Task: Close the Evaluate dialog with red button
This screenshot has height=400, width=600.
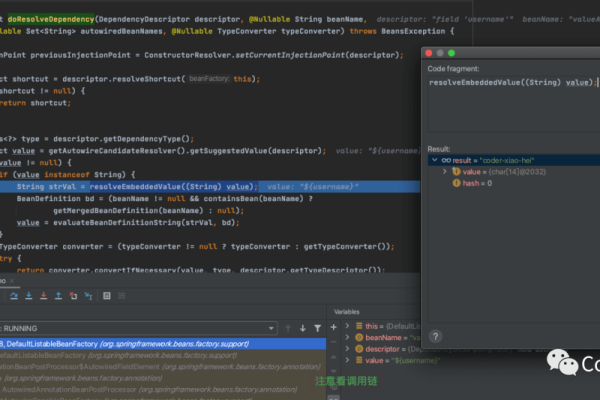Action: pos(429,53)
